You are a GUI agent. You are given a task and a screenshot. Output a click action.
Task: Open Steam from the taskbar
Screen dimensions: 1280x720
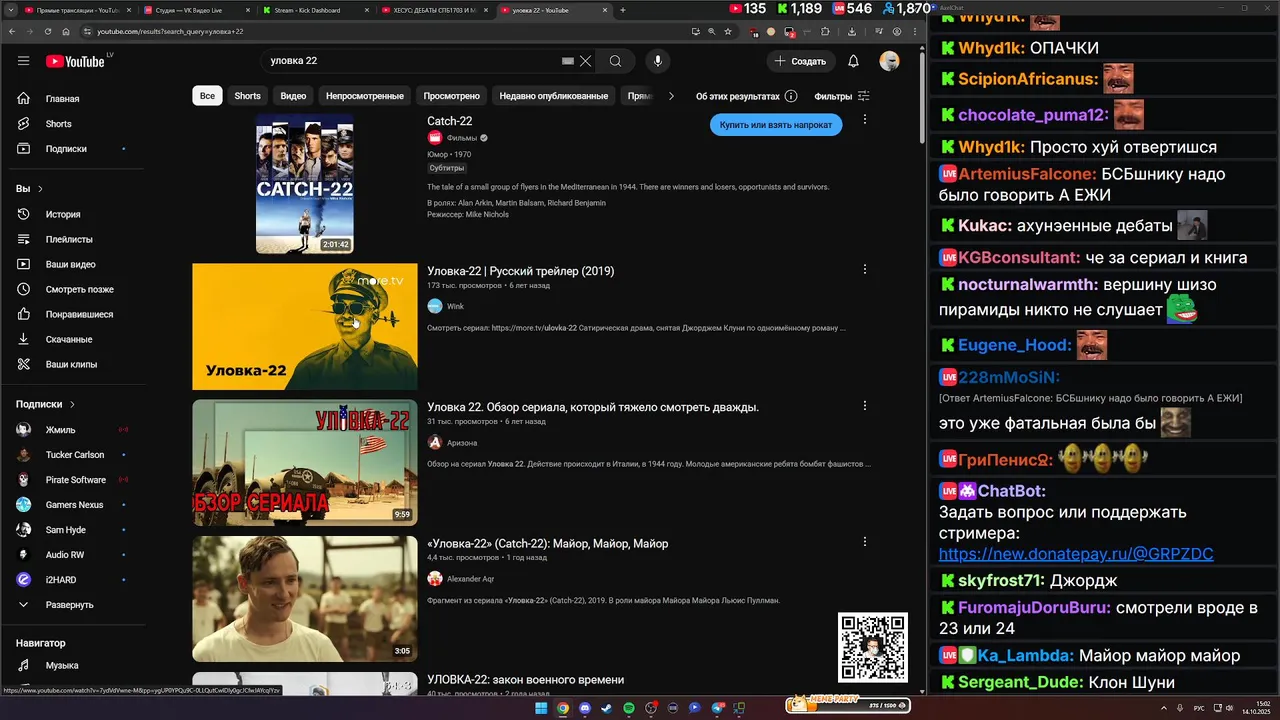pyautogui.click(x=607, y=708)
